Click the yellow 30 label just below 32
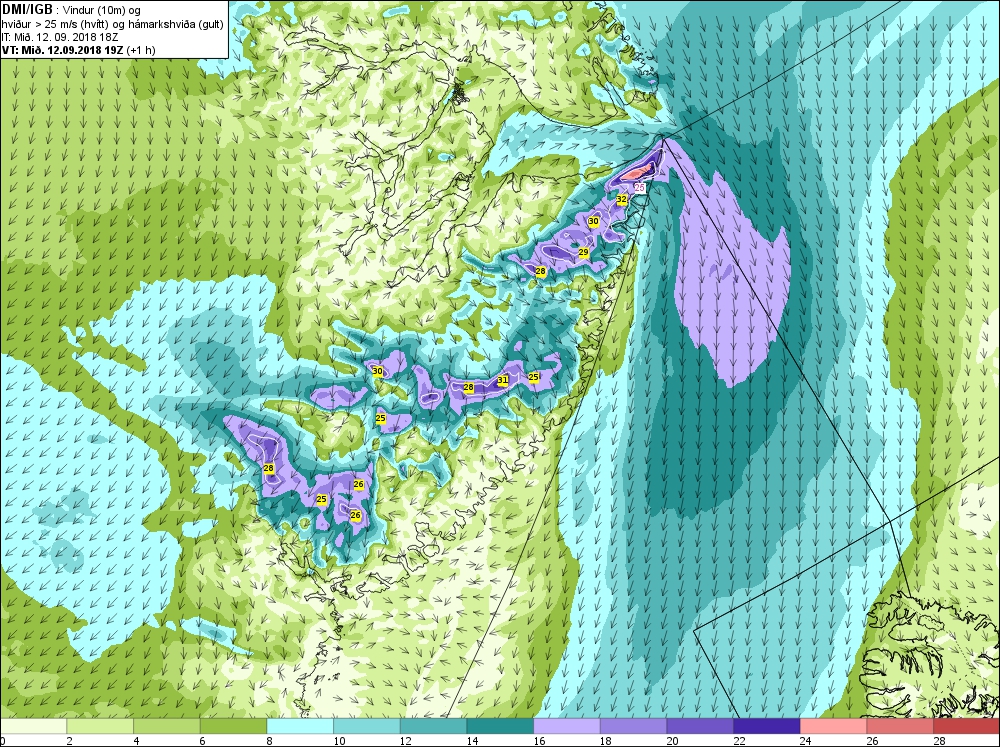Screen dimensions: 1000x747 (594, 221)
